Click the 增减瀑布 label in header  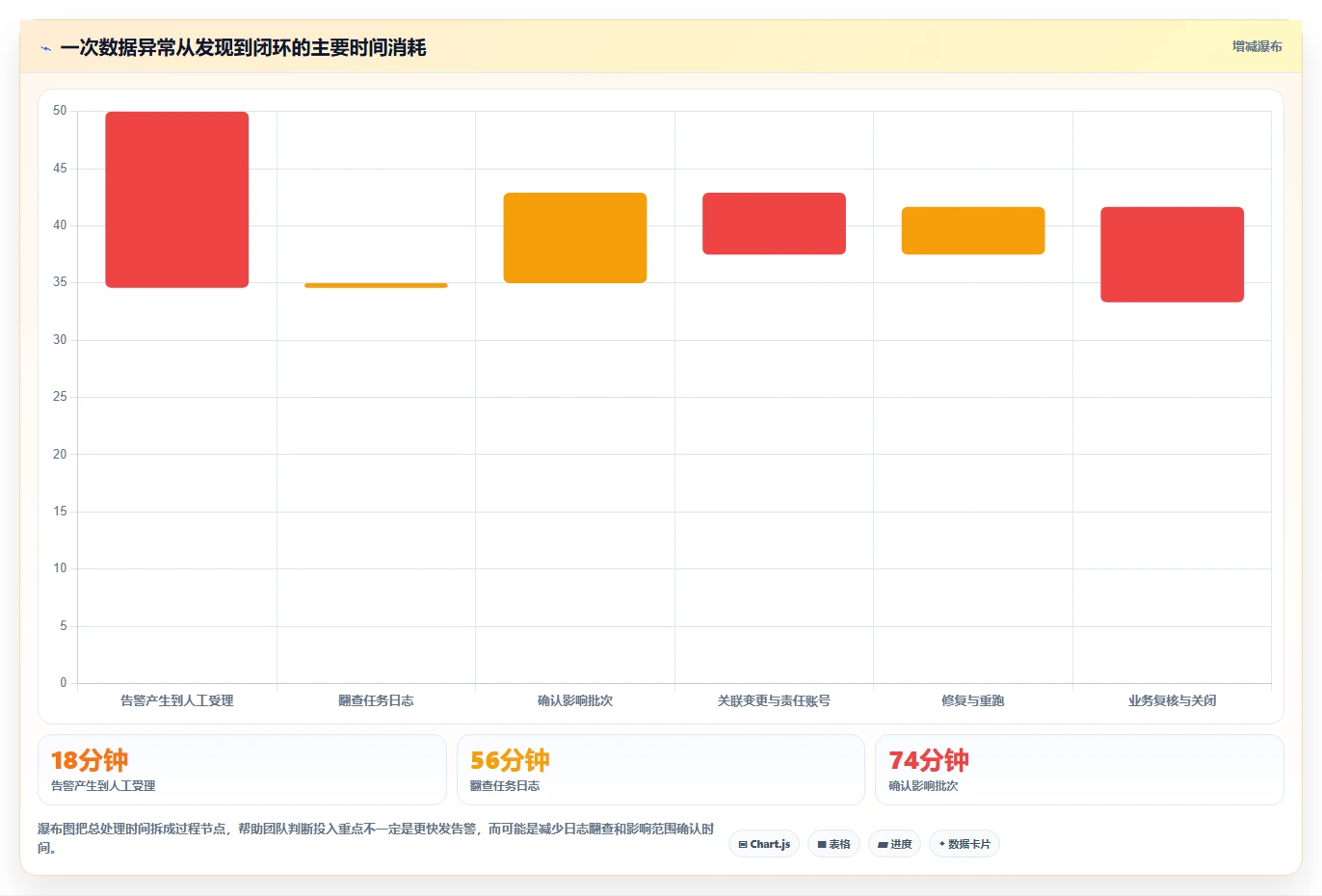coord(1256,46)
